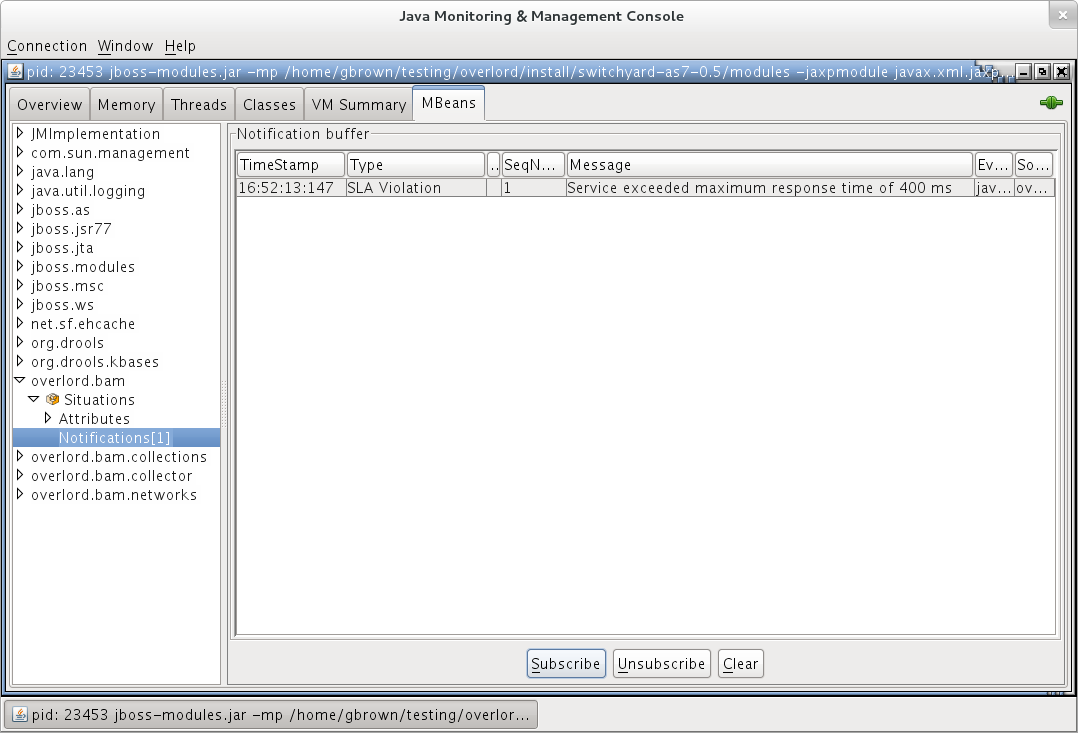Switch to the Threads tab
This screenshot has width=1078, height=733.
(x=199, y=105)
